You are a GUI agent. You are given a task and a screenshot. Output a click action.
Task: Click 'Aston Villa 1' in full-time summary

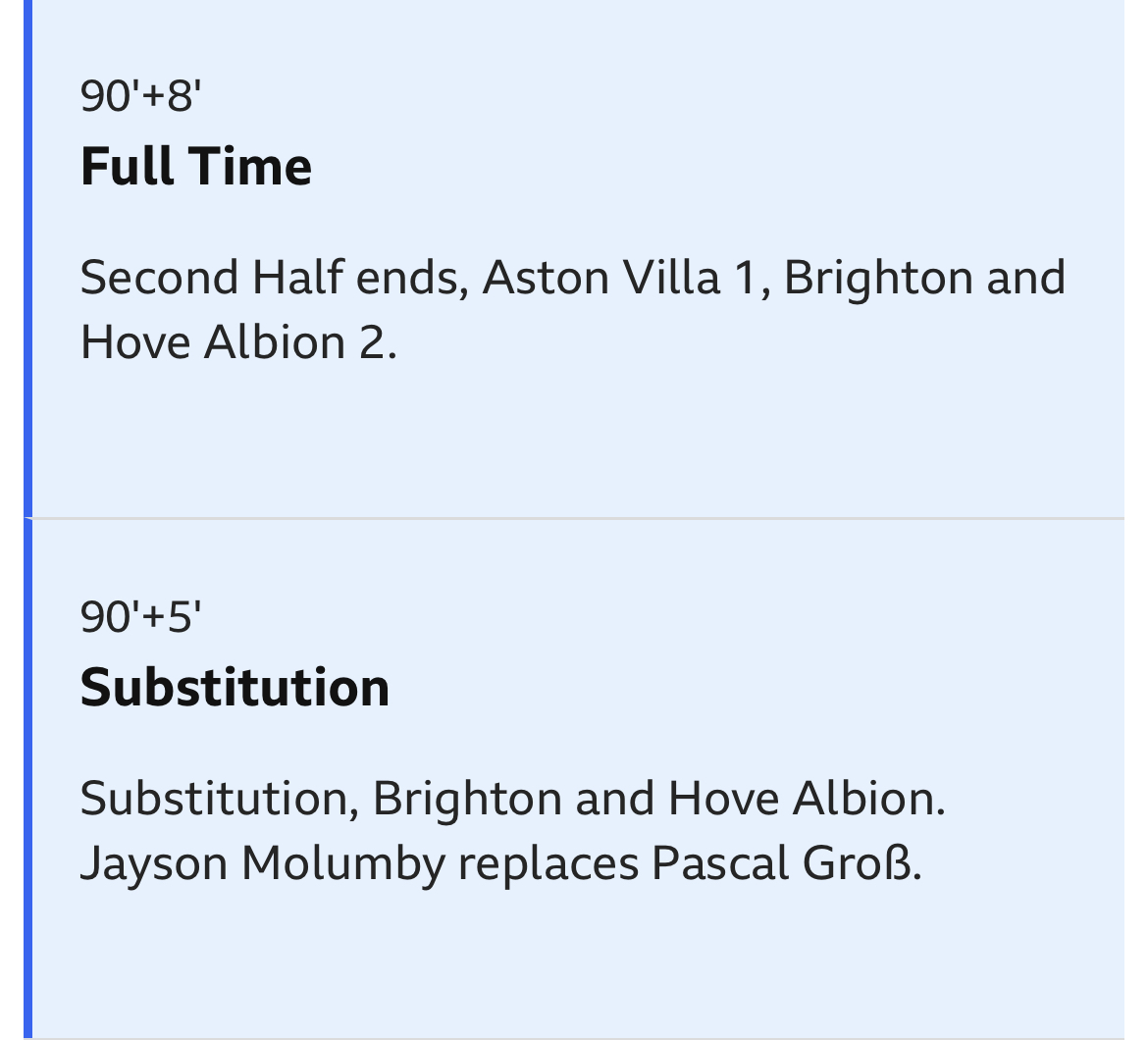coord(627,278)
